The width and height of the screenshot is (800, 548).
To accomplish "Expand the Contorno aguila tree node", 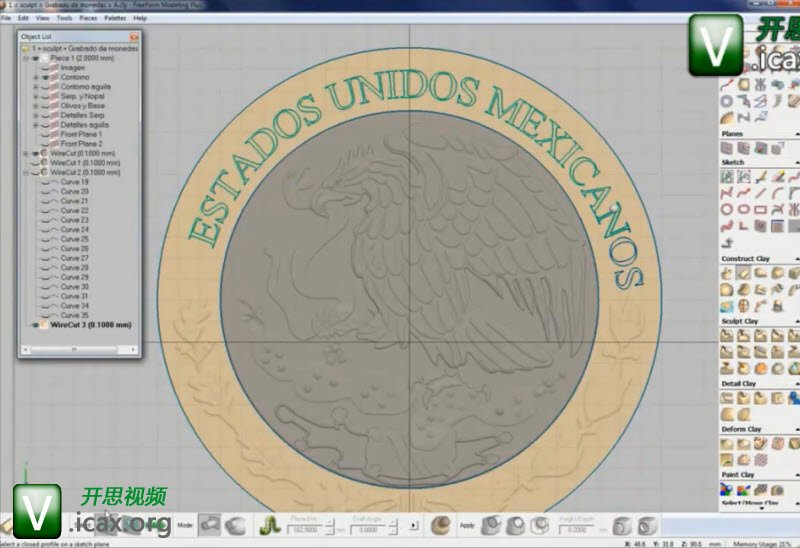I will click(x=36, y=87).
